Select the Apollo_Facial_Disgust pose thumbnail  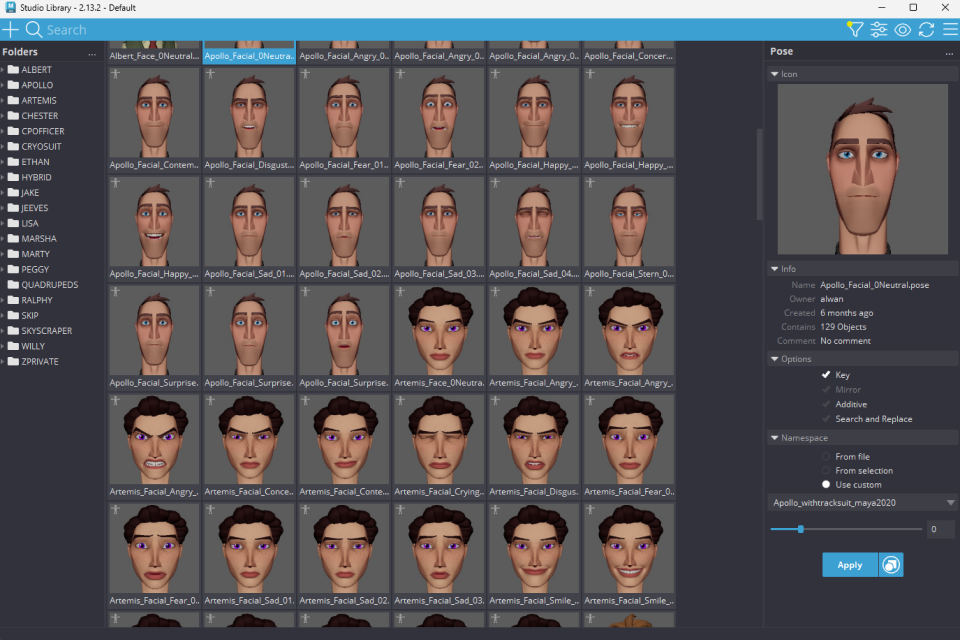coord(249,113)
